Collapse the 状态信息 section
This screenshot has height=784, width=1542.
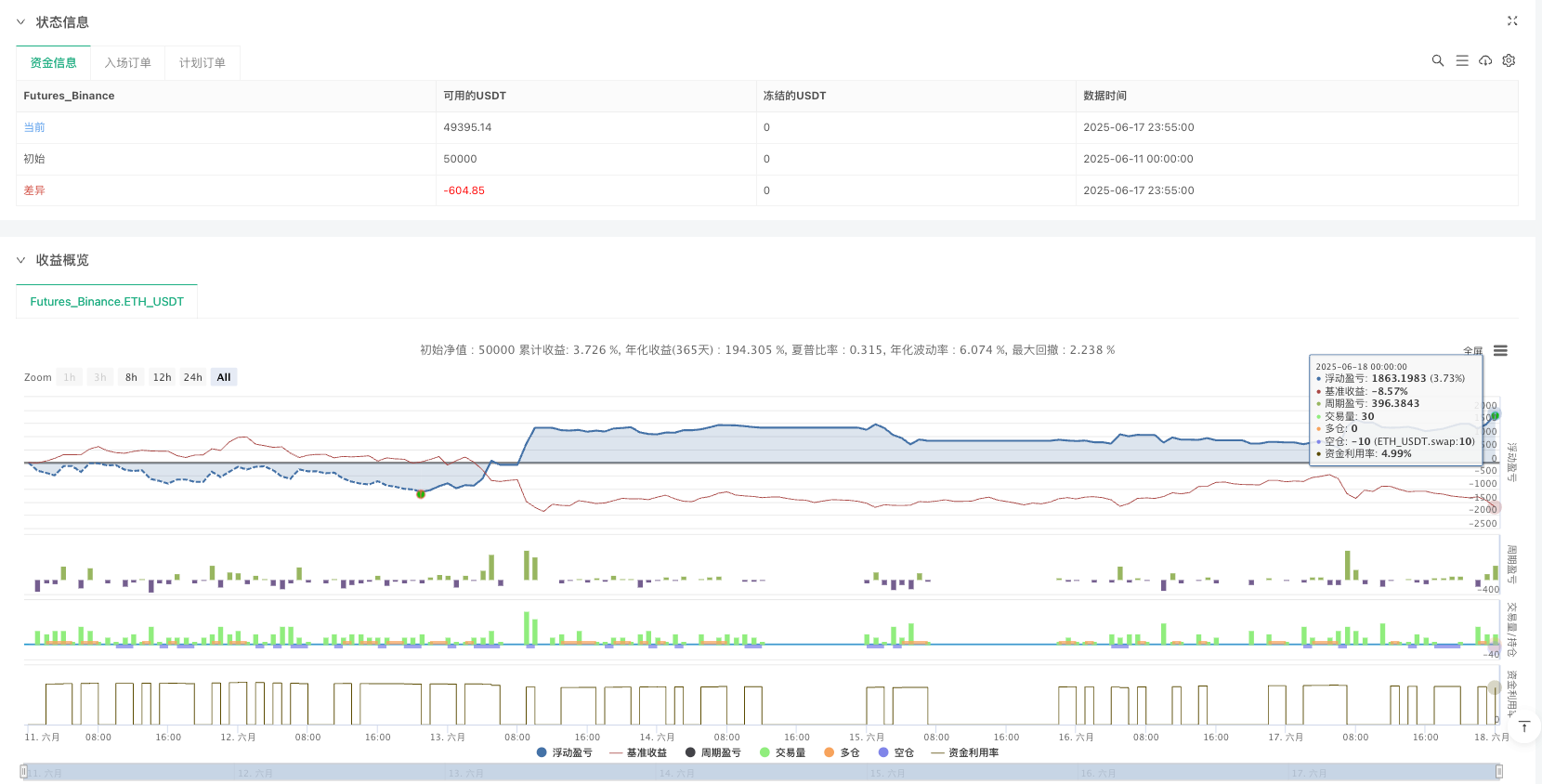tap(20, 21)
